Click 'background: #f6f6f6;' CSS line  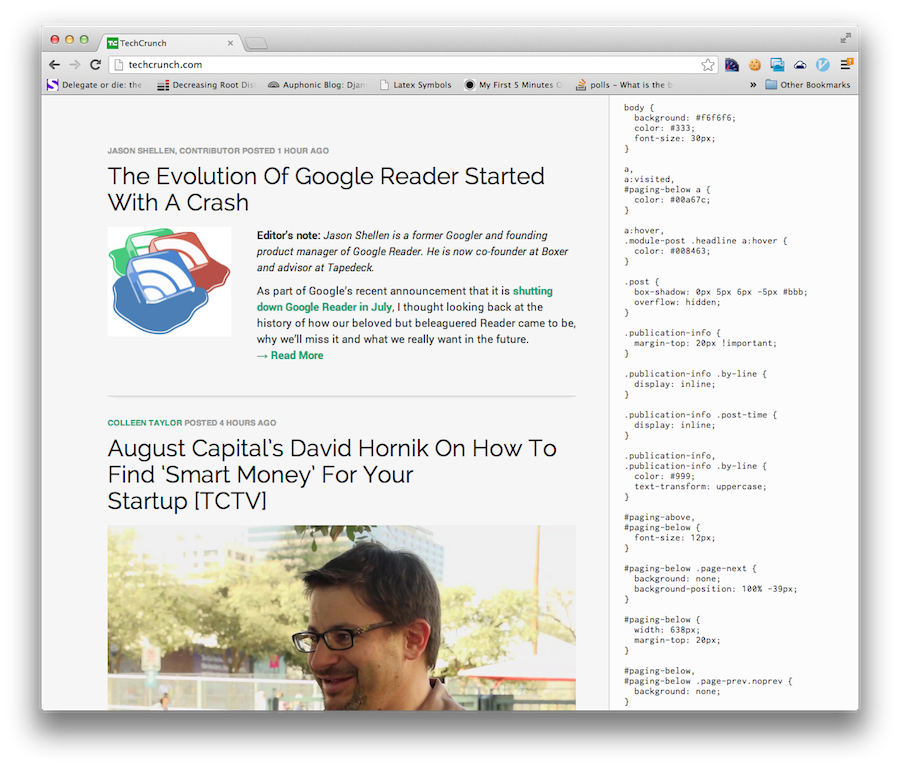685,118
